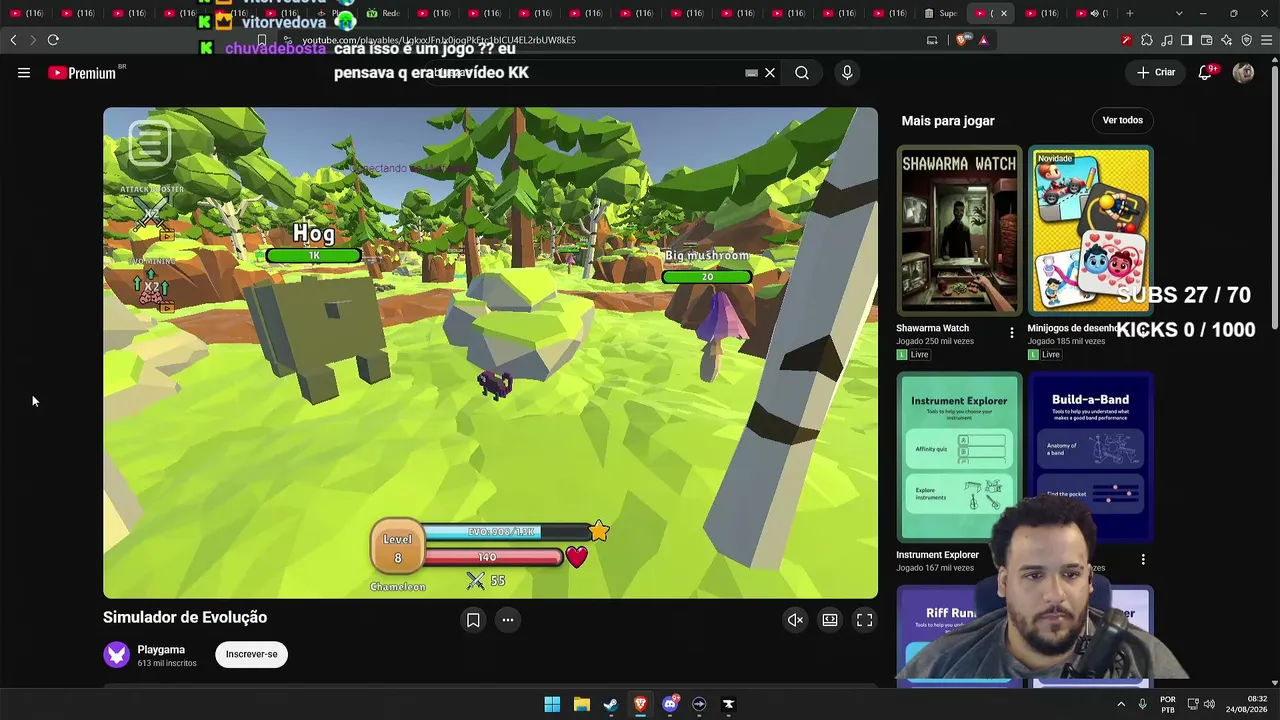Open a new browser tab

point(1130,13)
